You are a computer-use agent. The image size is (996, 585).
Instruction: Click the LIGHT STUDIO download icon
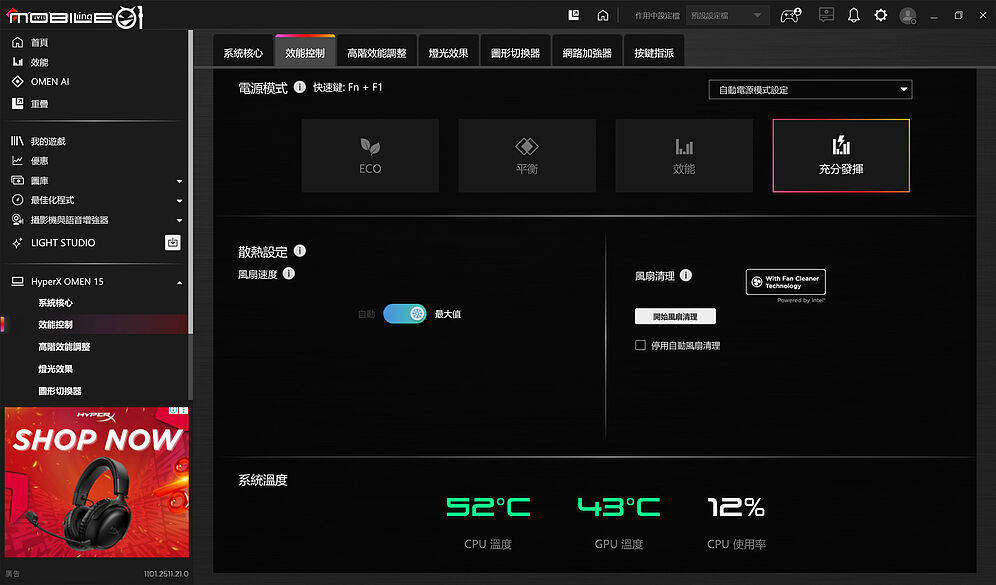coord(173,242)
